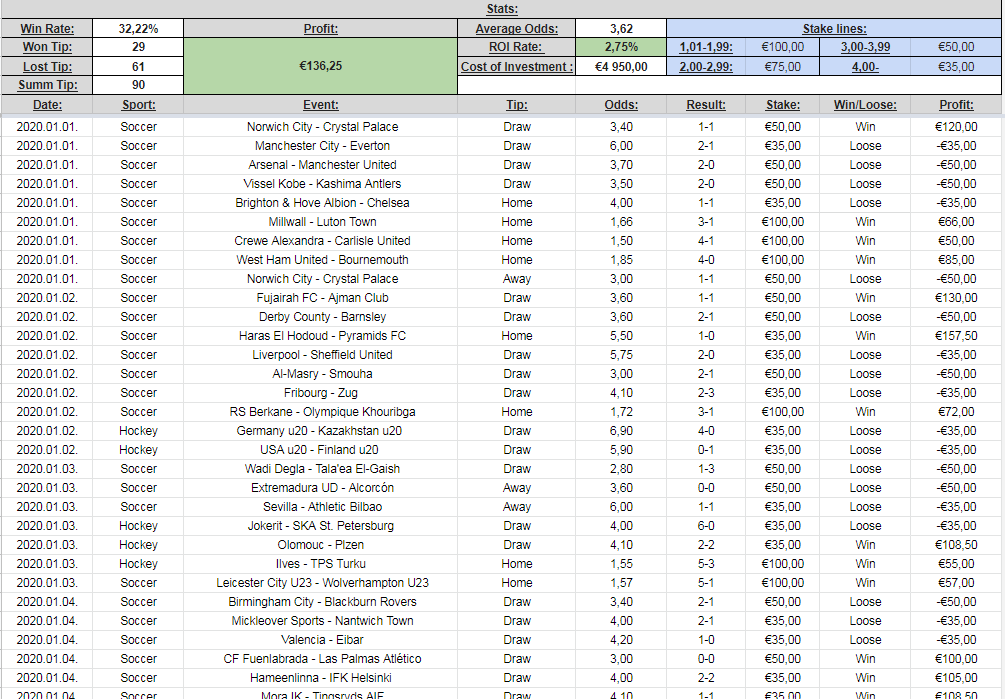Image resolution: width=1005 pixels, height=699 pixels.
Task: Select the Manchester City - Everton event cell
Action: 322,146
